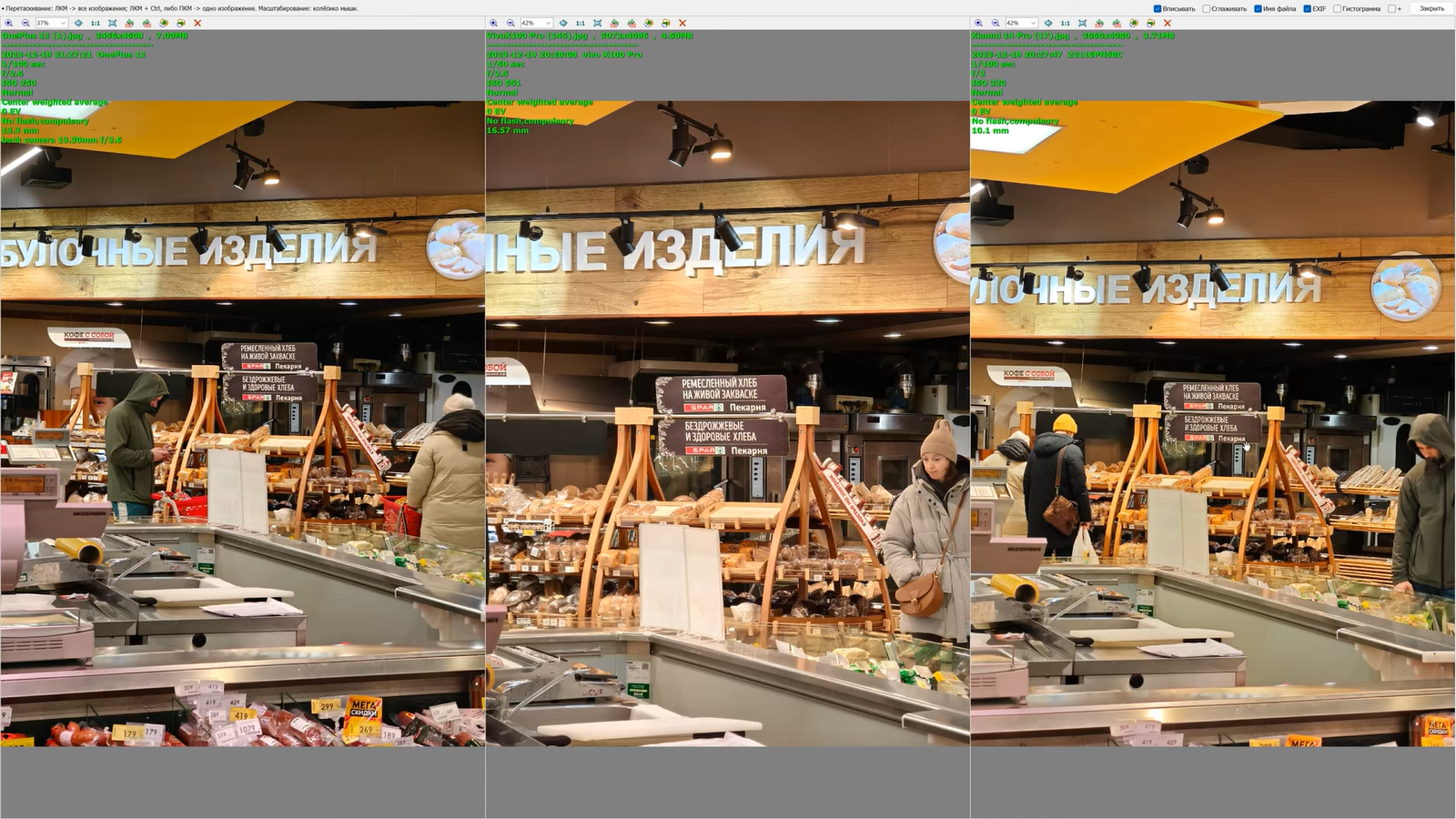Rotate the Vivo X100 Pro image left

pos(614,23)
